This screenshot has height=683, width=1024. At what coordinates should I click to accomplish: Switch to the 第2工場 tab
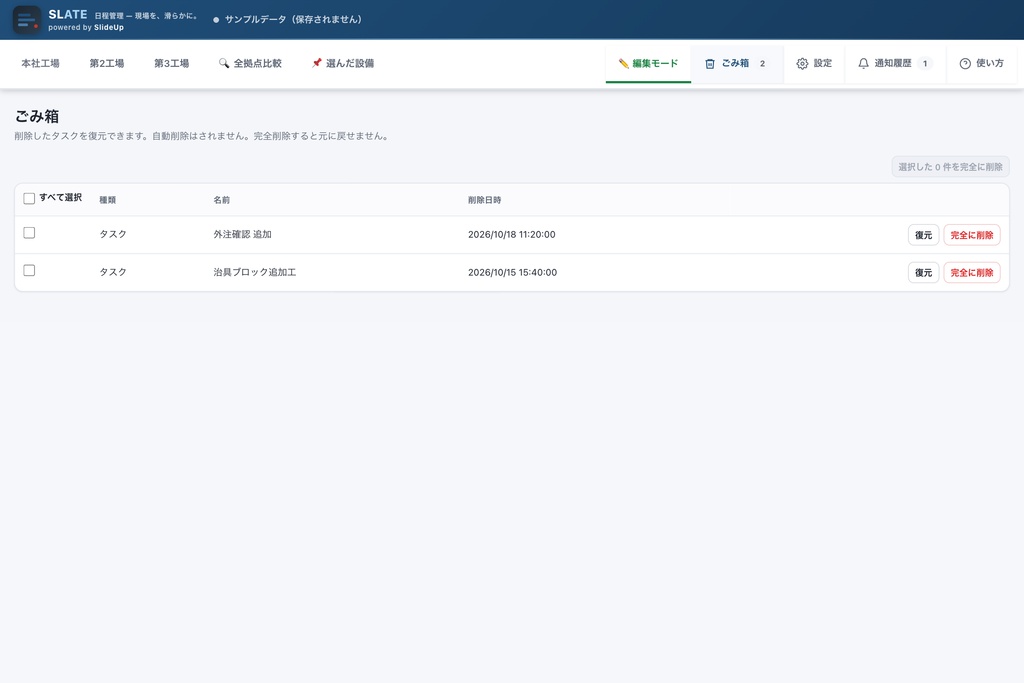point(106,63)
